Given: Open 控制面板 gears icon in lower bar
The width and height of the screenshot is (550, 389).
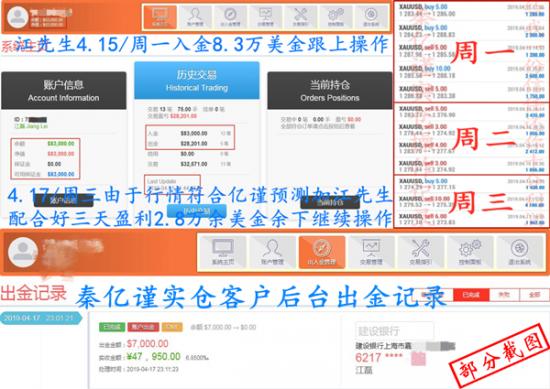Looking at the screenshot, I should 470,252.
